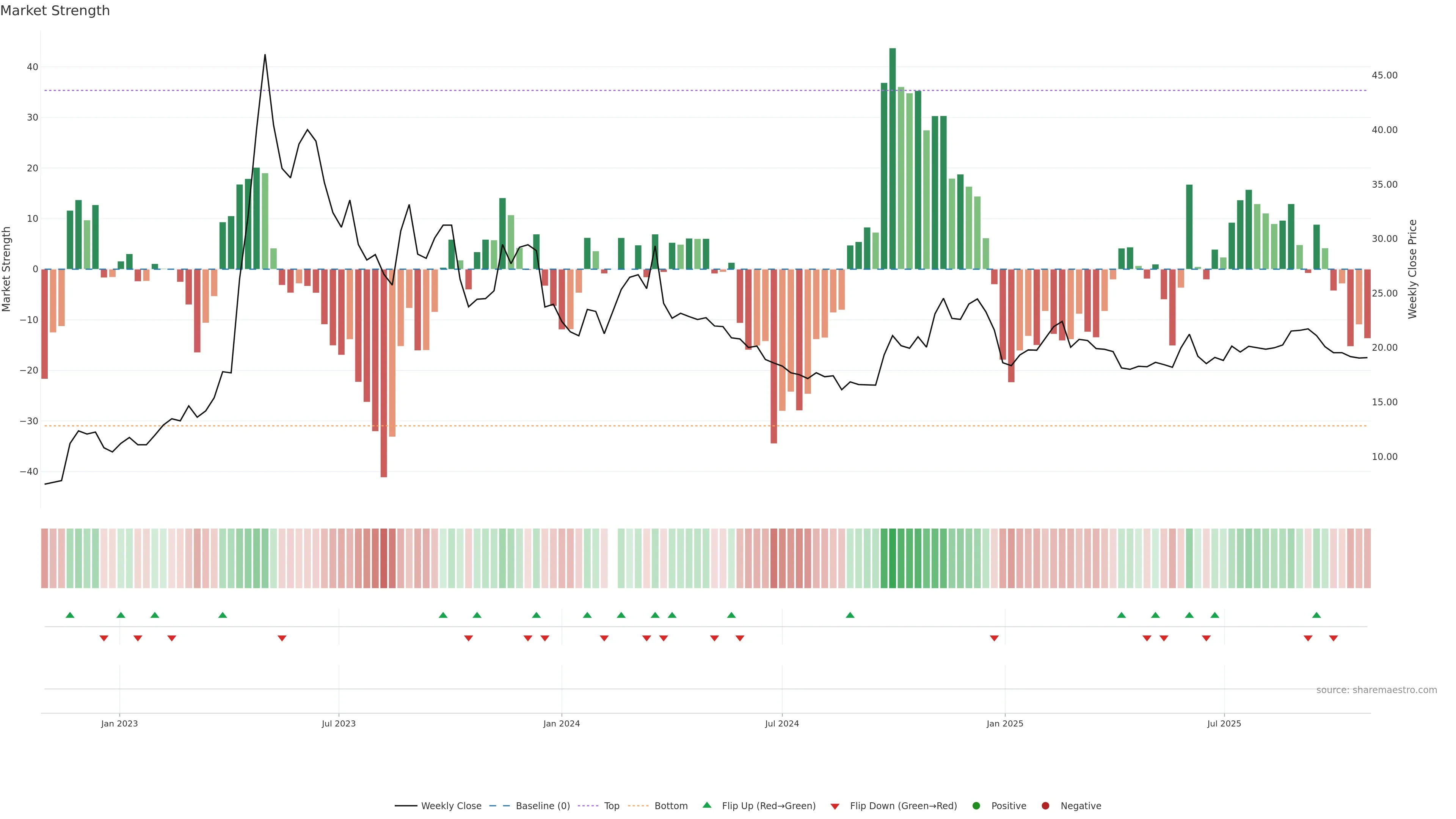Click Flip Up green triangle legend icon
The image size is (1456, 819).
click(706, 805)
